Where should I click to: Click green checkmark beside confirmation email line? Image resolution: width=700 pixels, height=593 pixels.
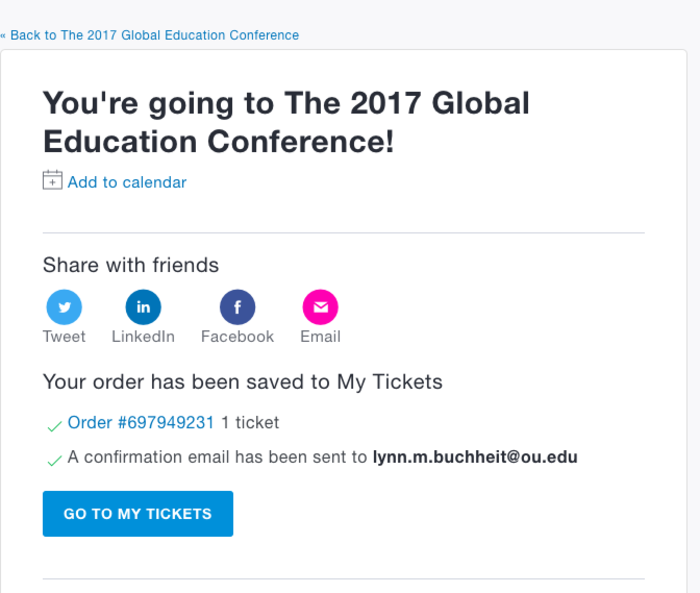[x=54, y=460]
